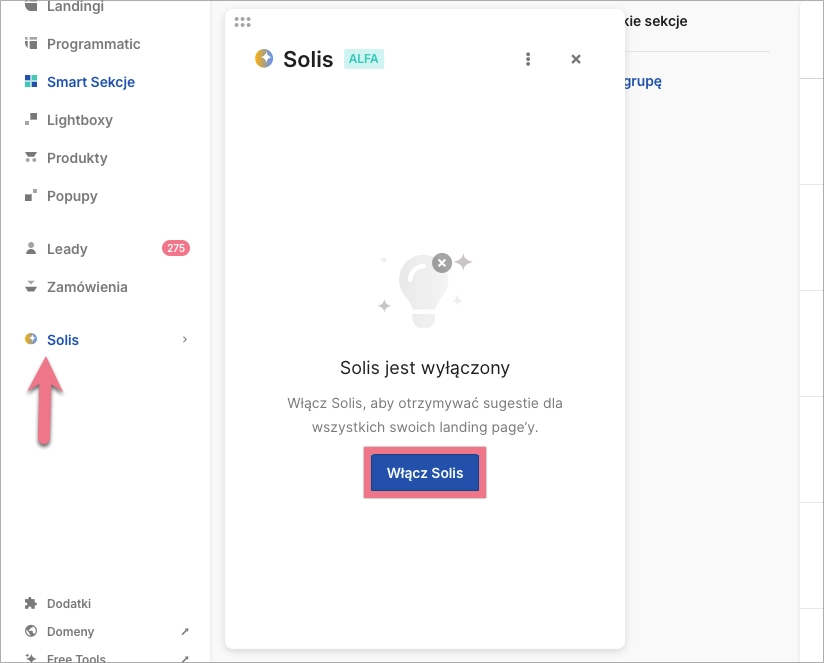824x663 pixels.
Task: Click the Domeny globe icon
Action: click(30, 632)
